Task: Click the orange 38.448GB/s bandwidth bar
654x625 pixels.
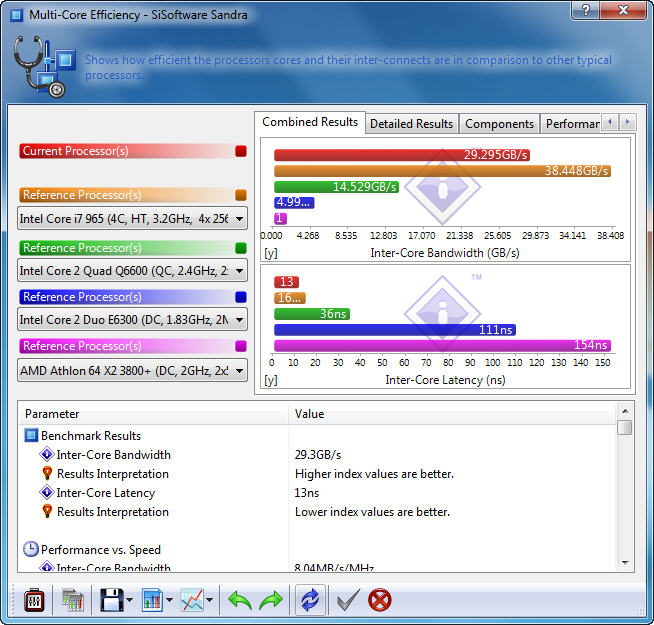Action: pos(443,171)
